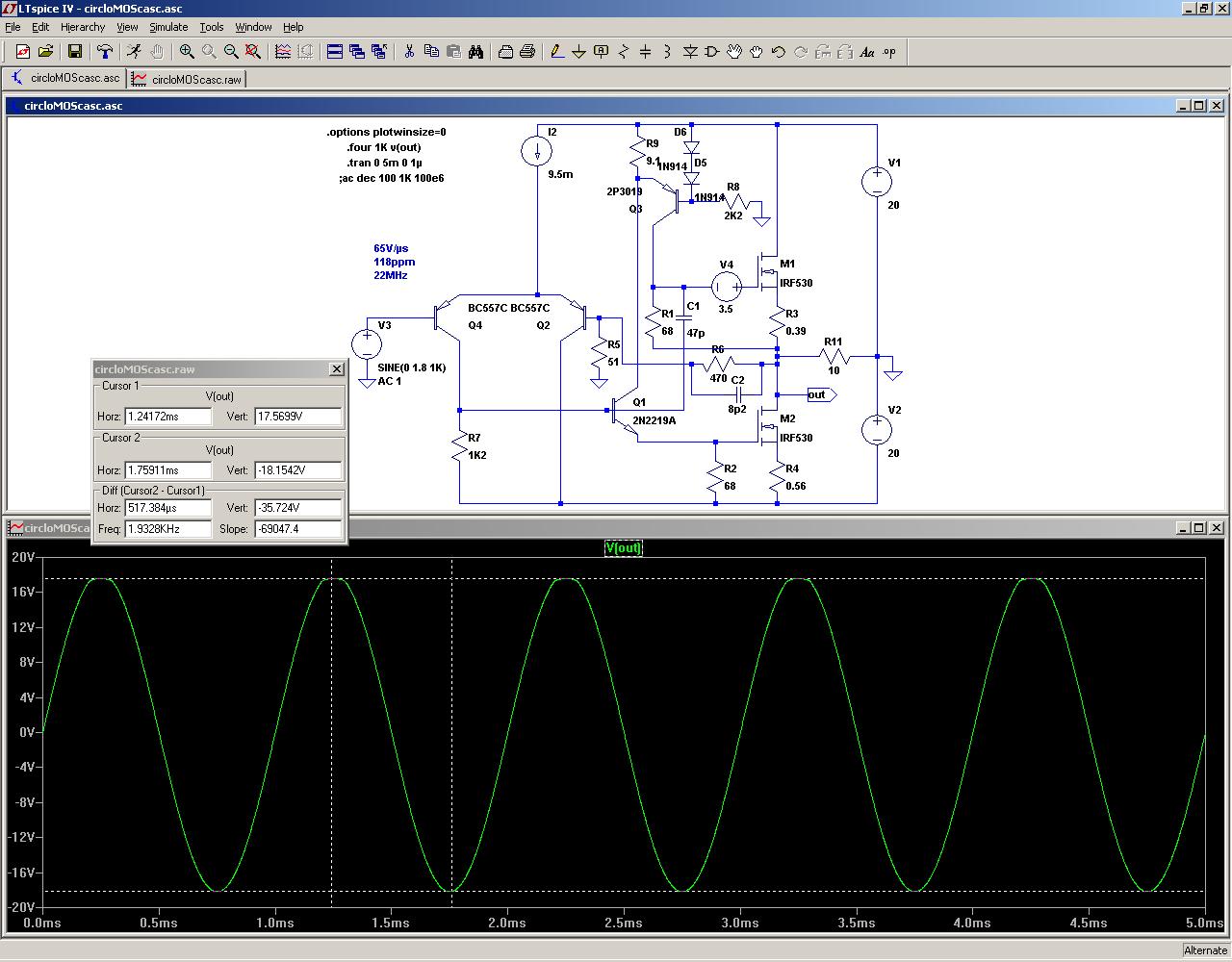Place a Ground symbol from toolbar
1232x962 pixels.
(x=578, y=52)
